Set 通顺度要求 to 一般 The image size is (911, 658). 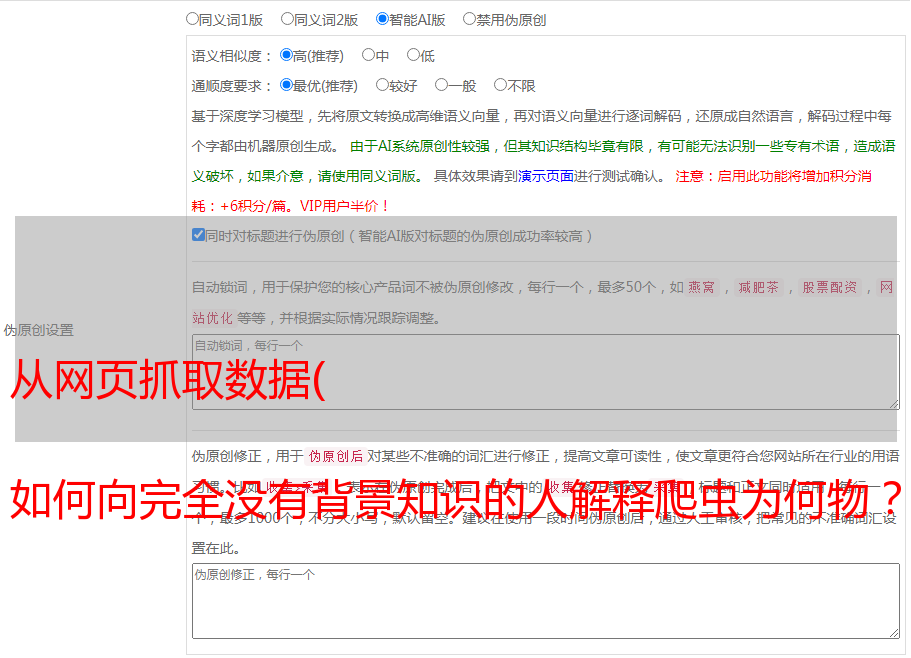pos(442,85)
